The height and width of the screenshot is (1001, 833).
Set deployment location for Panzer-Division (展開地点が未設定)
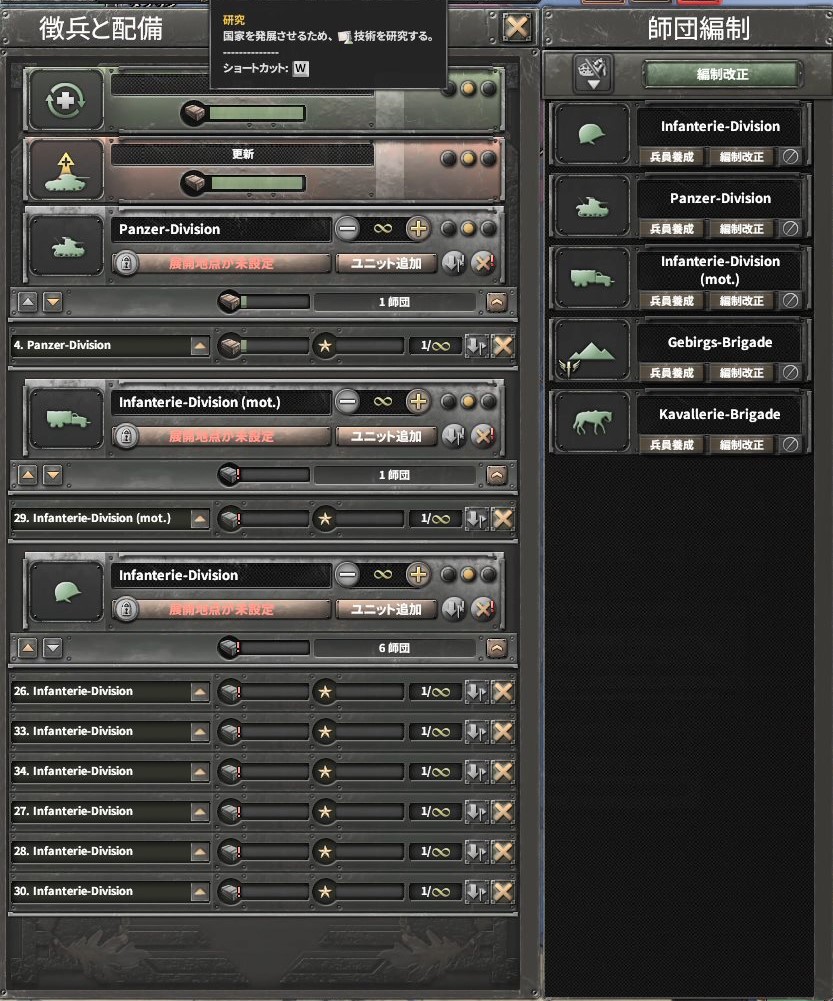221,263
